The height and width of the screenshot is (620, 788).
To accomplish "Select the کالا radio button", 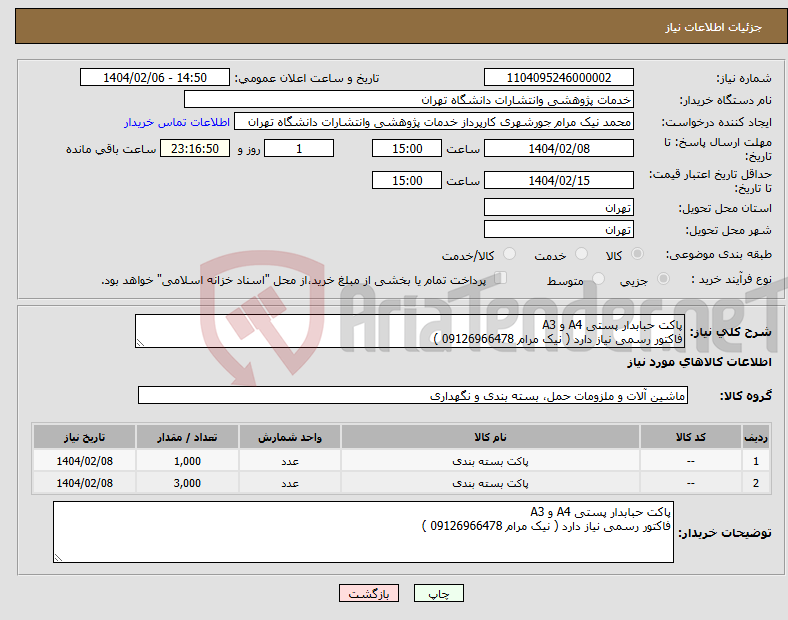I will (637, 254).
